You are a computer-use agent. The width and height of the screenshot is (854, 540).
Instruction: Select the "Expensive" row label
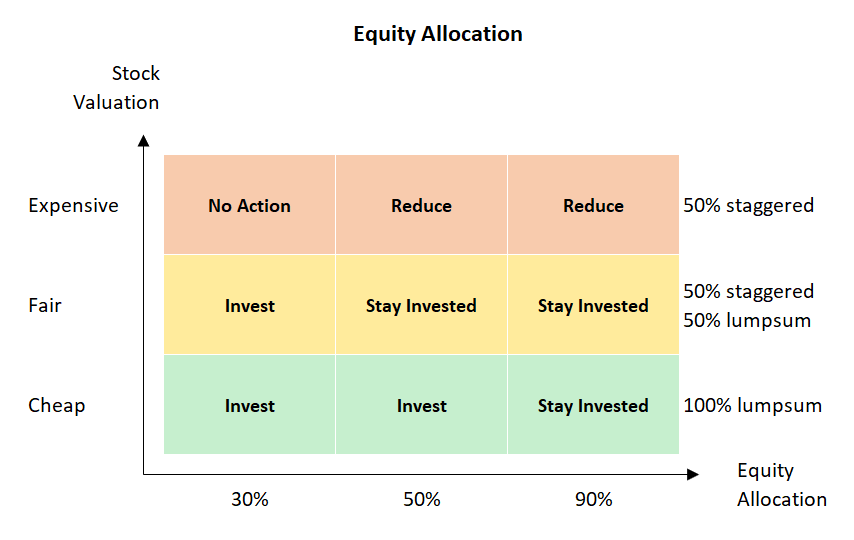(73, 206)
